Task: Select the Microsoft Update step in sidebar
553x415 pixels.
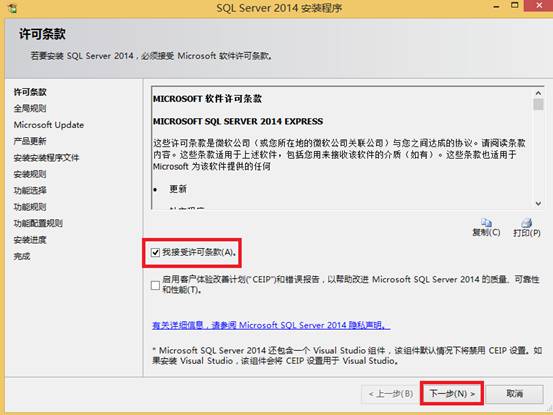Action: (49, 125)
